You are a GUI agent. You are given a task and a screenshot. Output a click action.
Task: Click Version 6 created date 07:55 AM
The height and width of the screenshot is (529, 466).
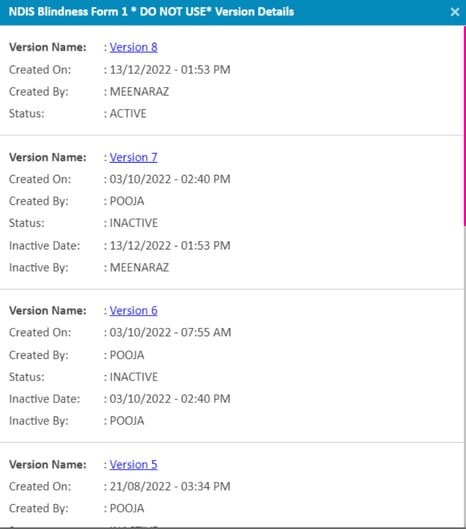tap(206, 332)
